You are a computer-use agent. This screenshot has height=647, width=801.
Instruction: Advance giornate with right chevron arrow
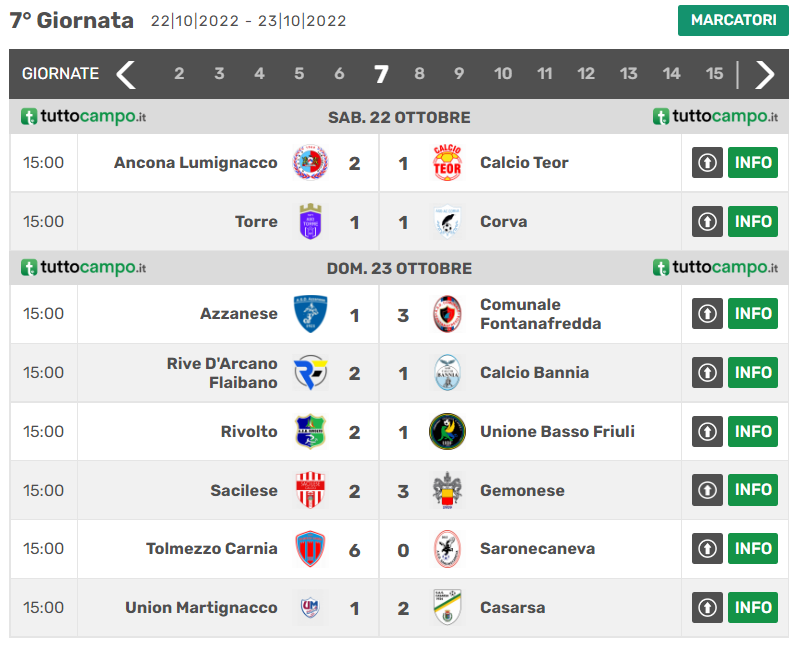pos(765,74)
